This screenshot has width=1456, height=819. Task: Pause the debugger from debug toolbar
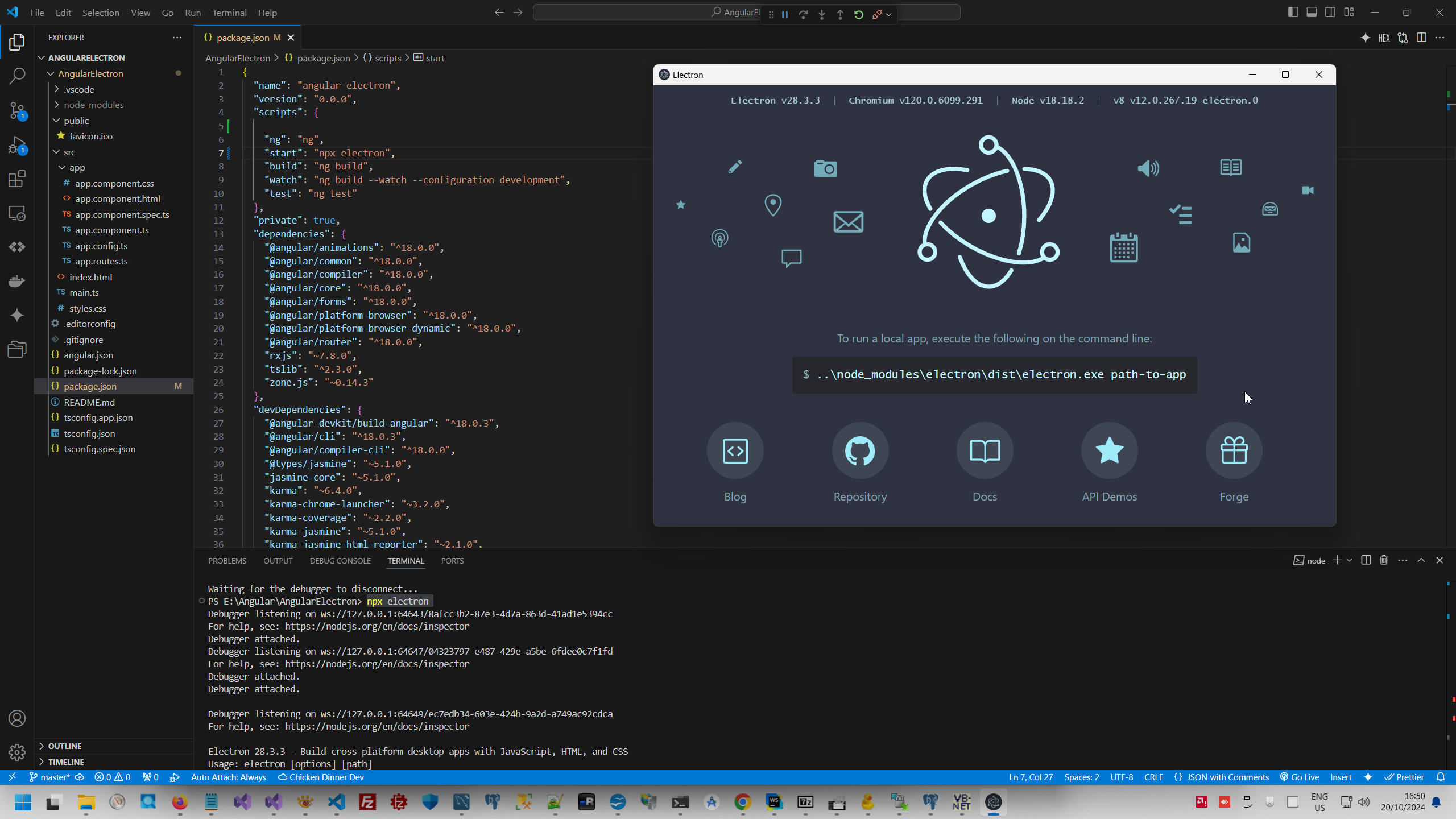(785, 15)
